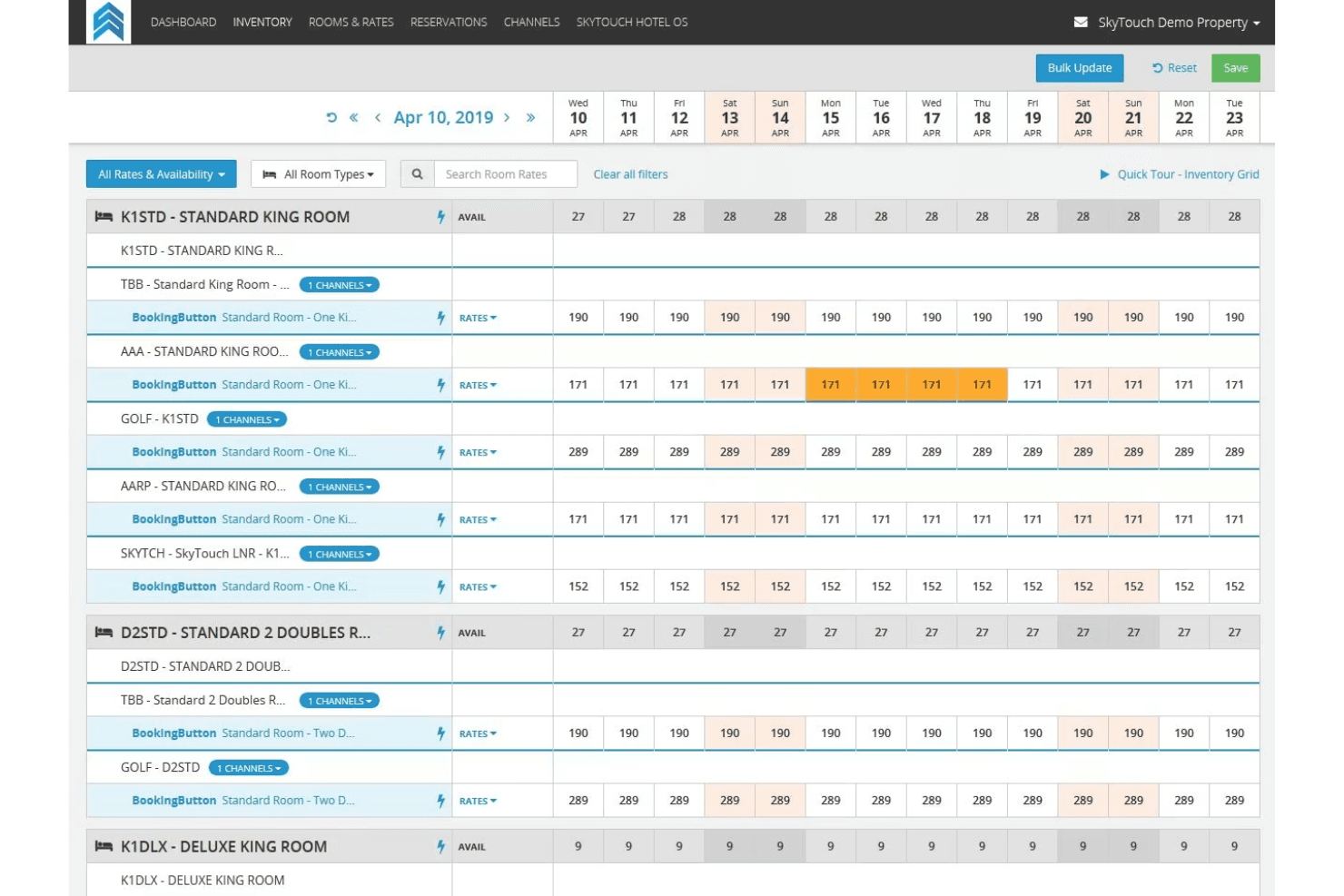This screenshot has height=896, width=1344.
Task: Click lightning icon on K1STD header row
Action: [x=441, y=217]
